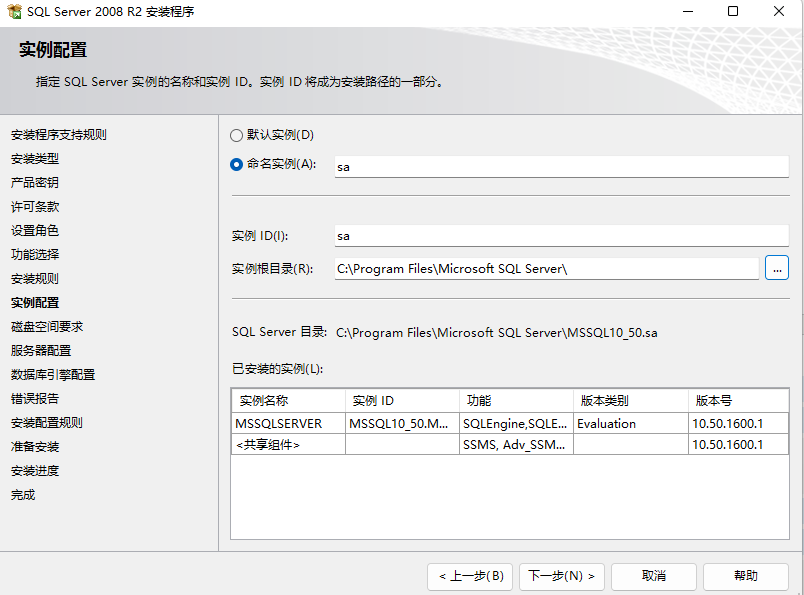This screenshot has width=804, height=595.
Task: Click the SQL Server 目录 path text
Action: 496,333
